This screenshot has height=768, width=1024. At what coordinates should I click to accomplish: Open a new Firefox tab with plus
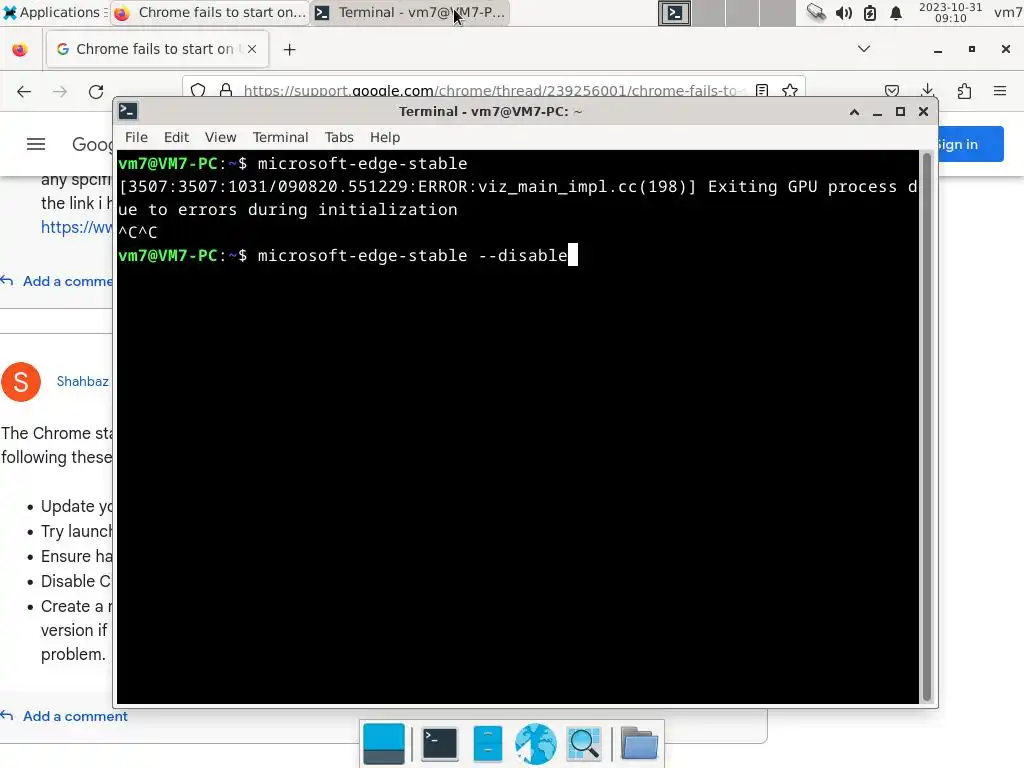click(x=289, y=50)
